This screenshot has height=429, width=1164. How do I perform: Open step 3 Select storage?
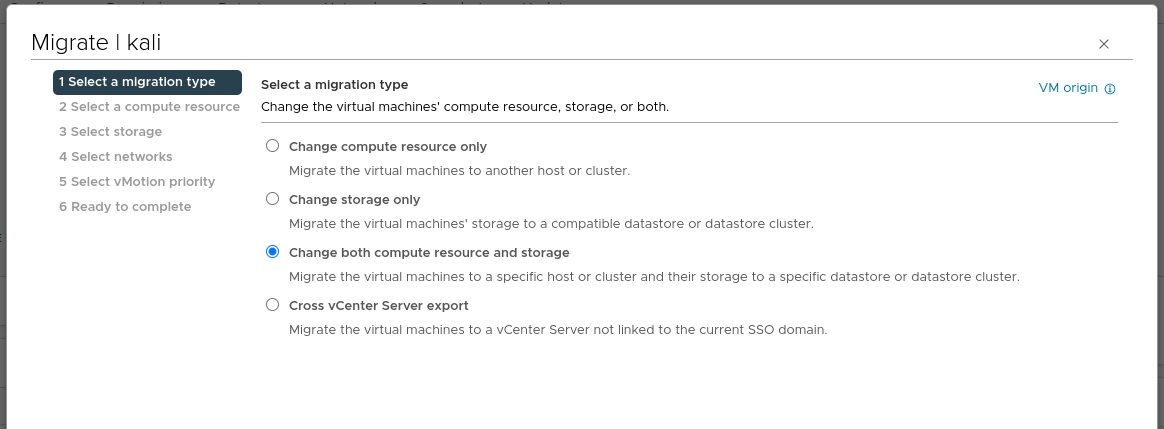(x=110, y=132)
